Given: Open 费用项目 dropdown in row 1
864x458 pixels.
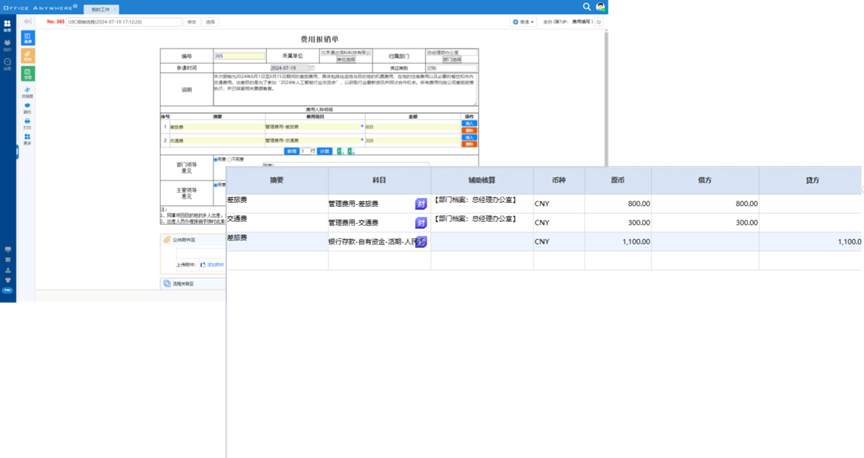Looking at the screenshot, I should tap(361, 127).
